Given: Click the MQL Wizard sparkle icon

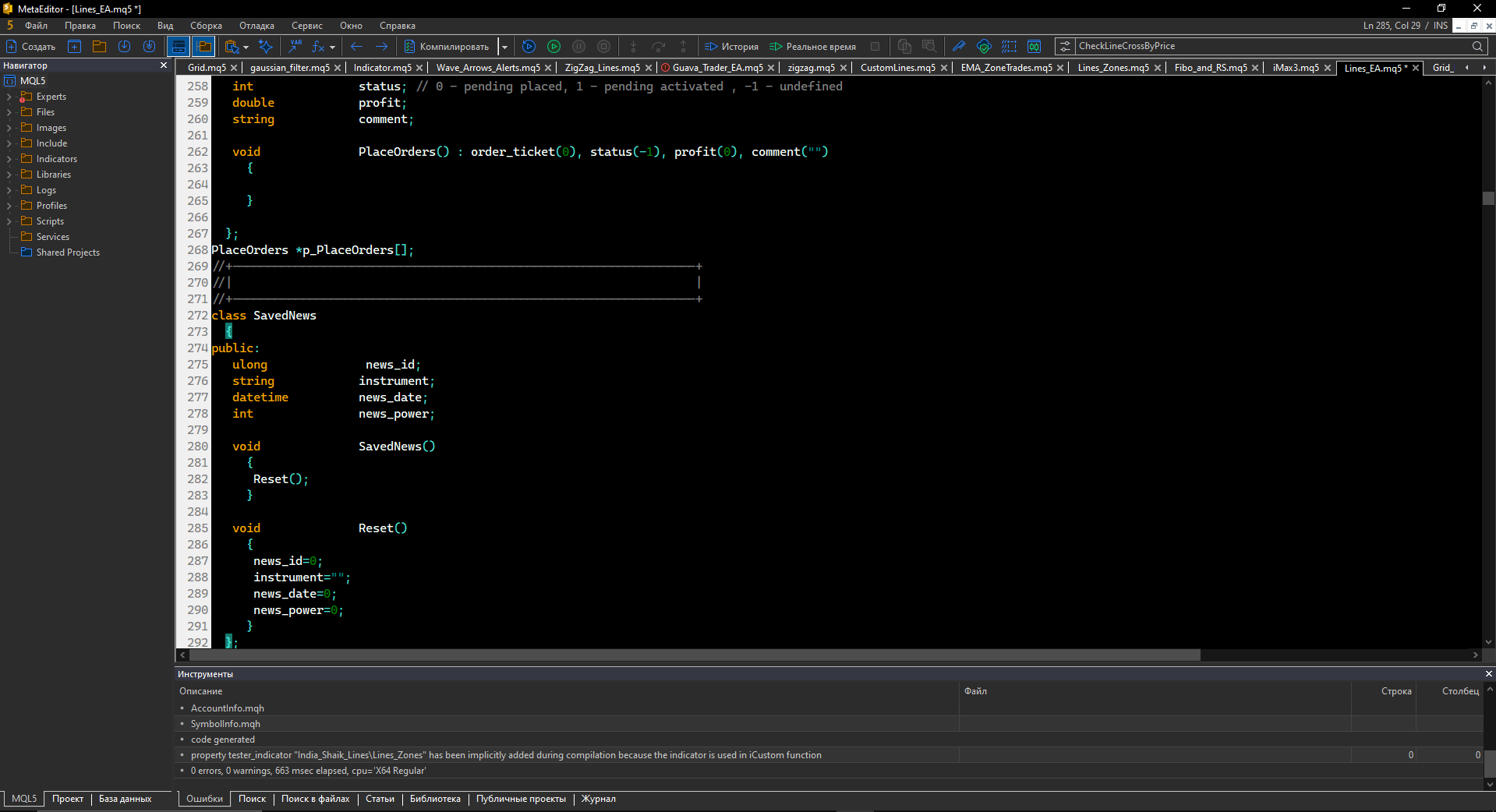Looking at the screenshot, I should (265, 47).
